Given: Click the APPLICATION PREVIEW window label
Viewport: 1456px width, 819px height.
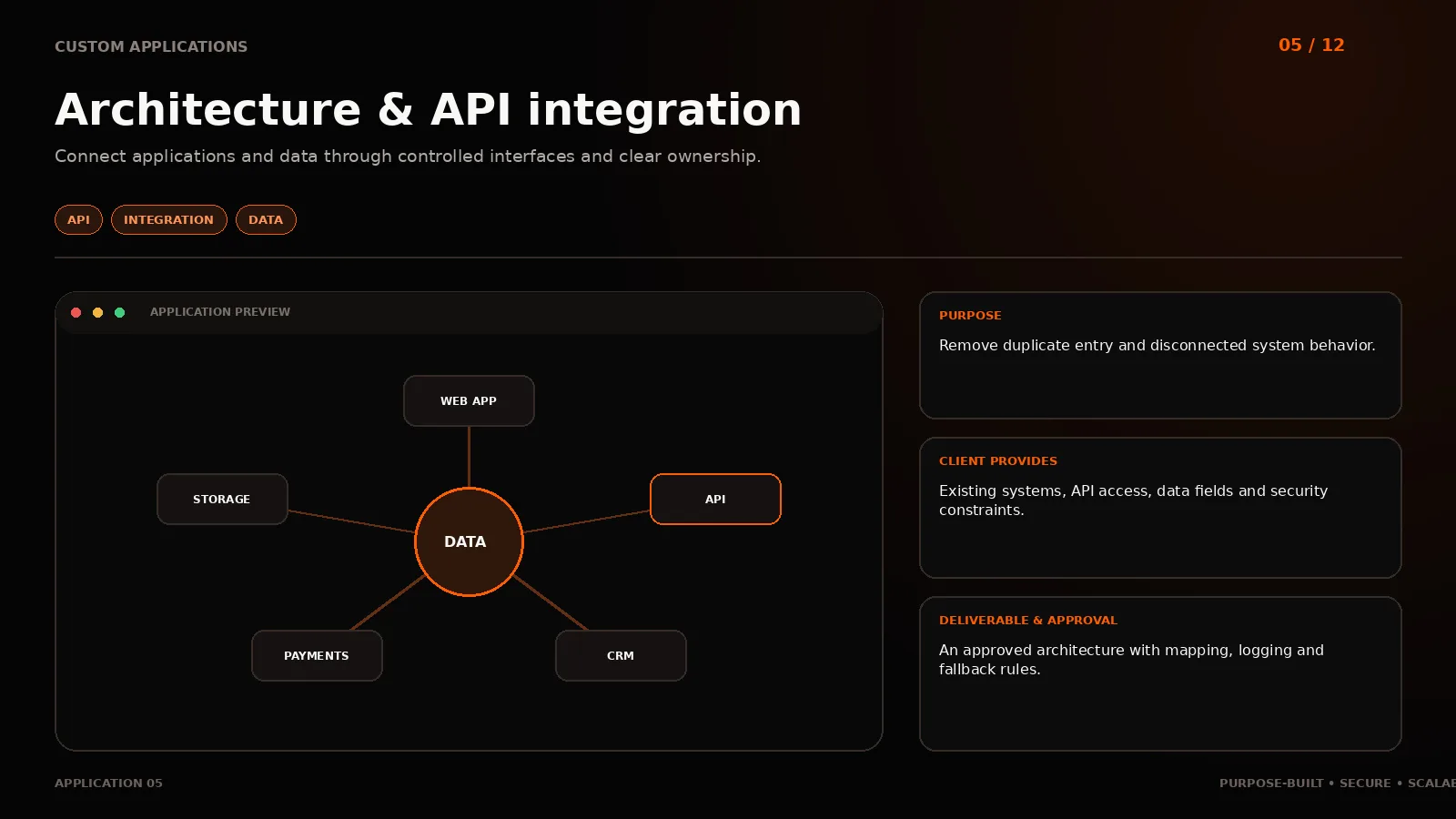Looking at the screenshot, I should coord(220,311).
